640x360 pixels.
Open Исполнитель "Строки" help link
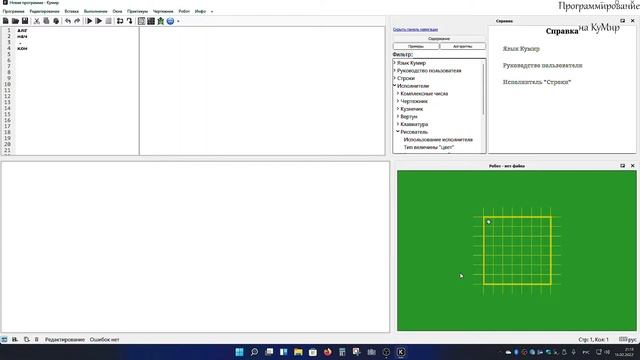tap(537, 82)
